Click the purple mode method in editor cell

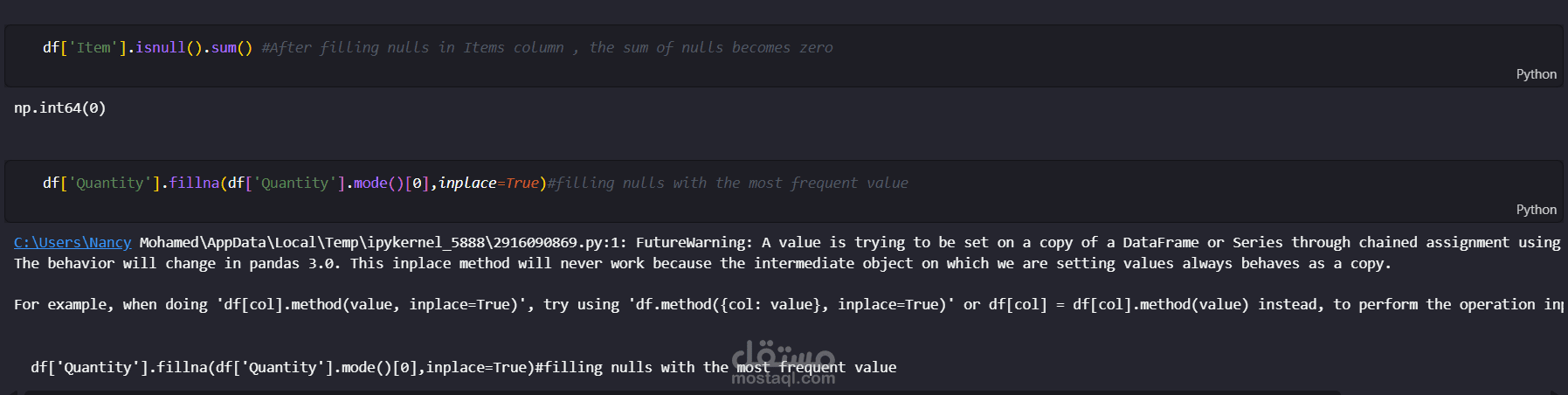pos(370,184)
